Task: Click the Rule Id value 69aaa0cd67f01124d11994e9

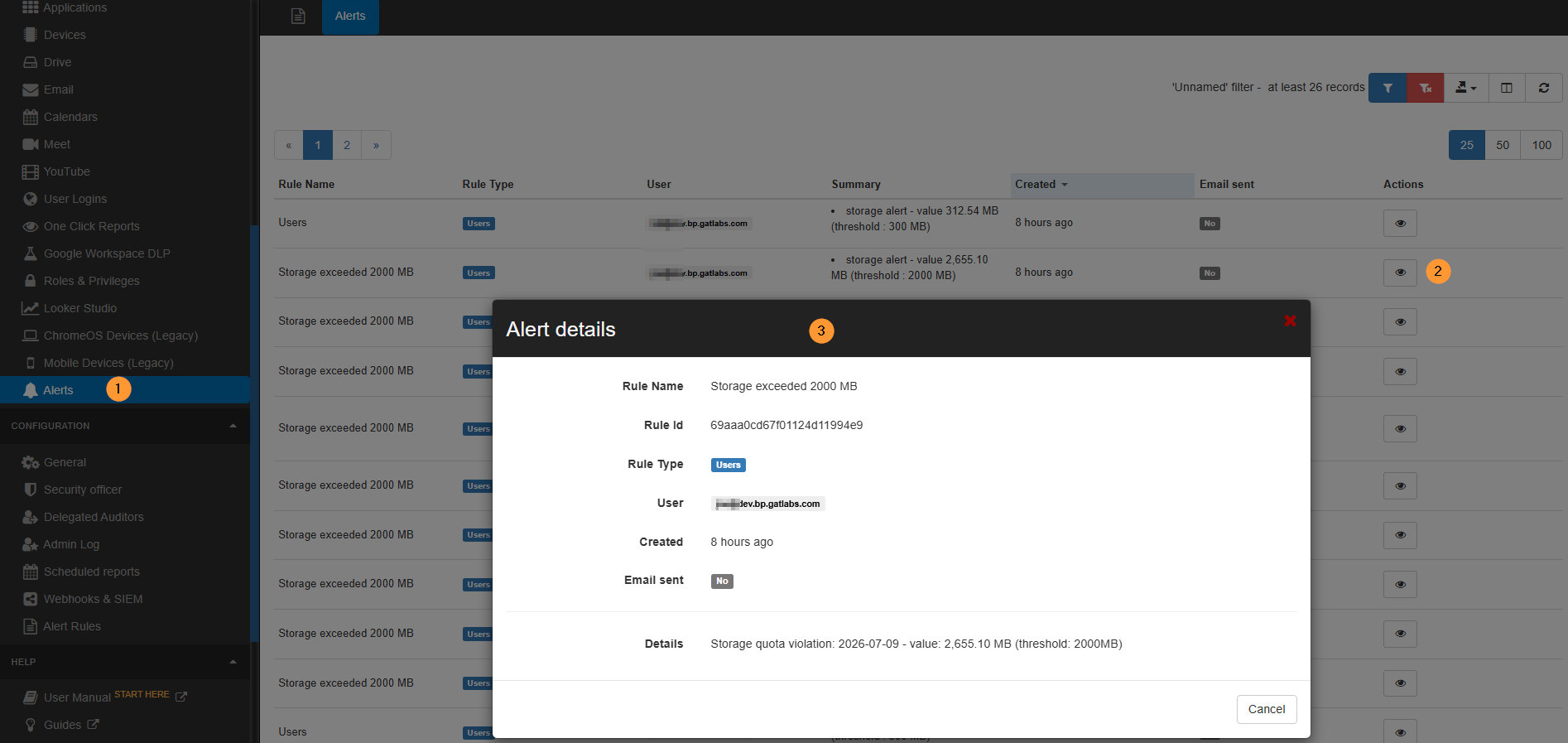Action: [786, 425]
